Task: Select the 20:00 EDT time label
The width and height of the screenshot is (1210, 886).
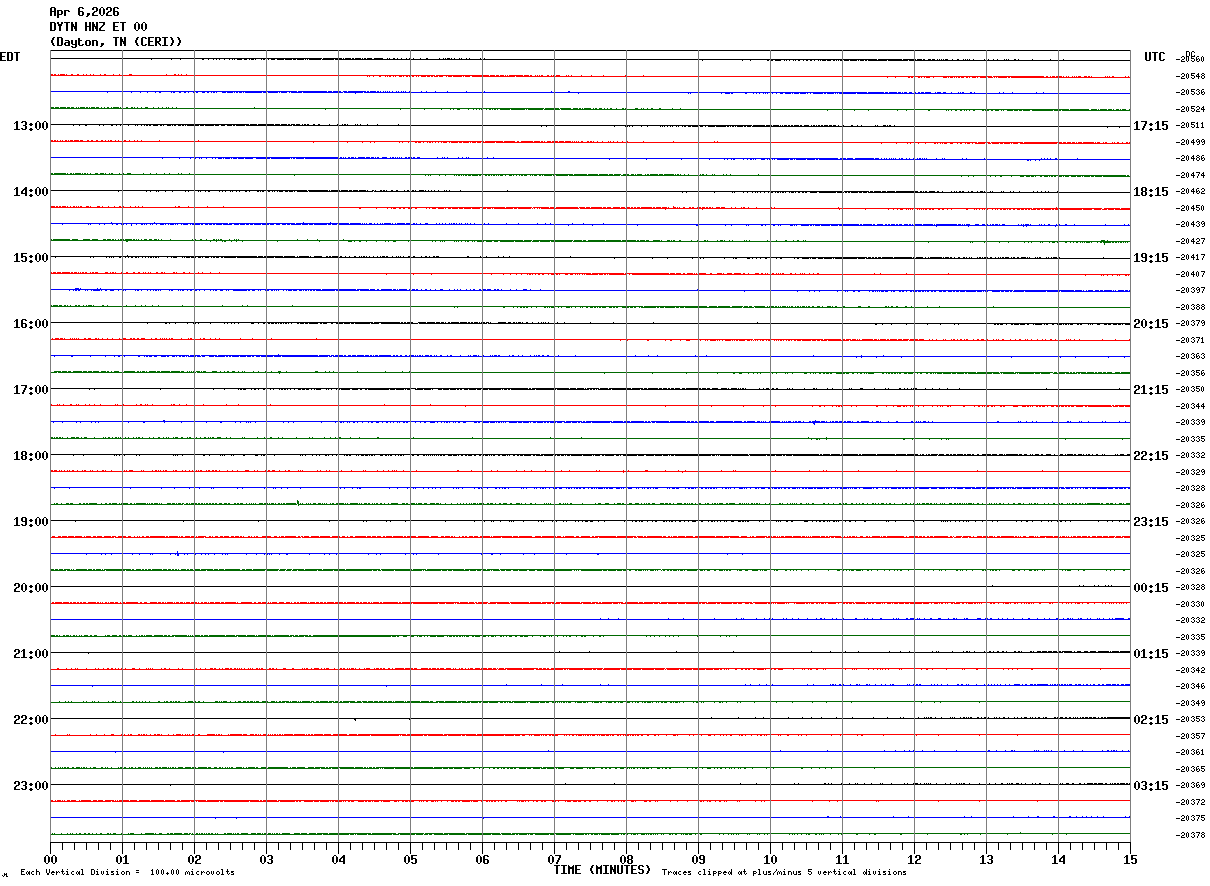Action: click(30, 588)
